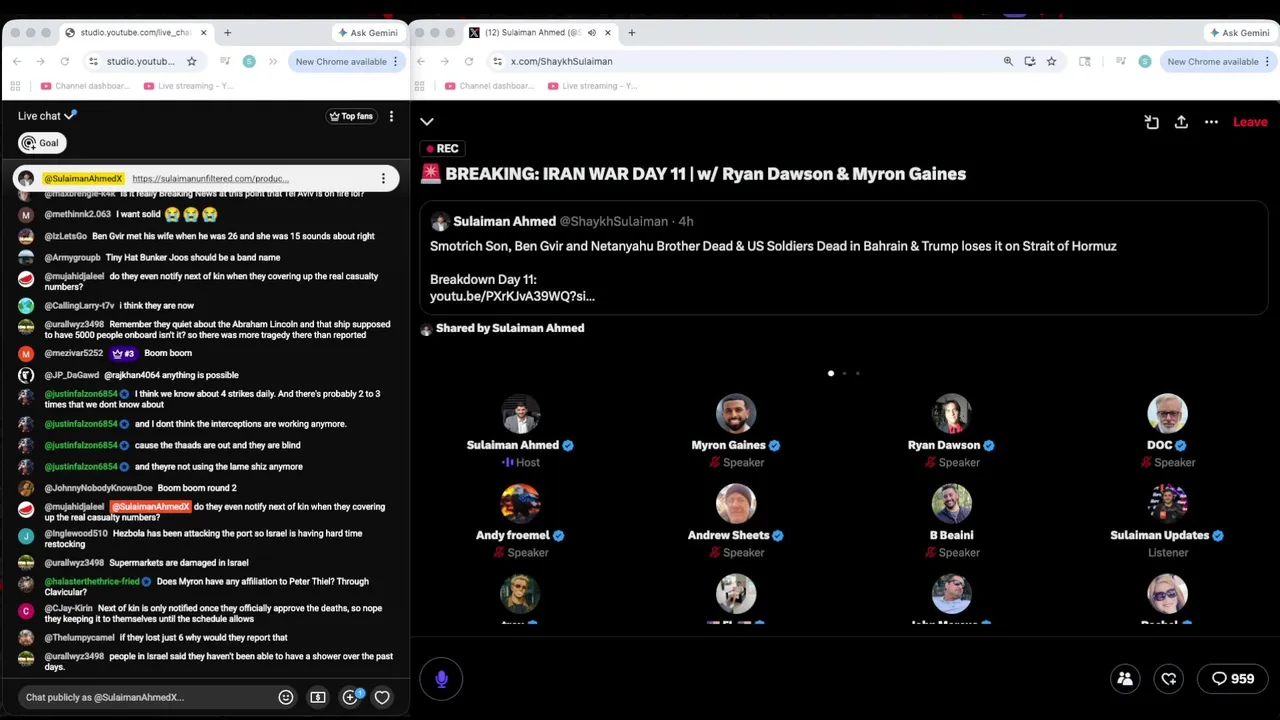The height and width of the screenshot is (720, 1280).
Task: Open Channel dashboard bookmark in YouTube Studio window
Action: tap(88, 86)
